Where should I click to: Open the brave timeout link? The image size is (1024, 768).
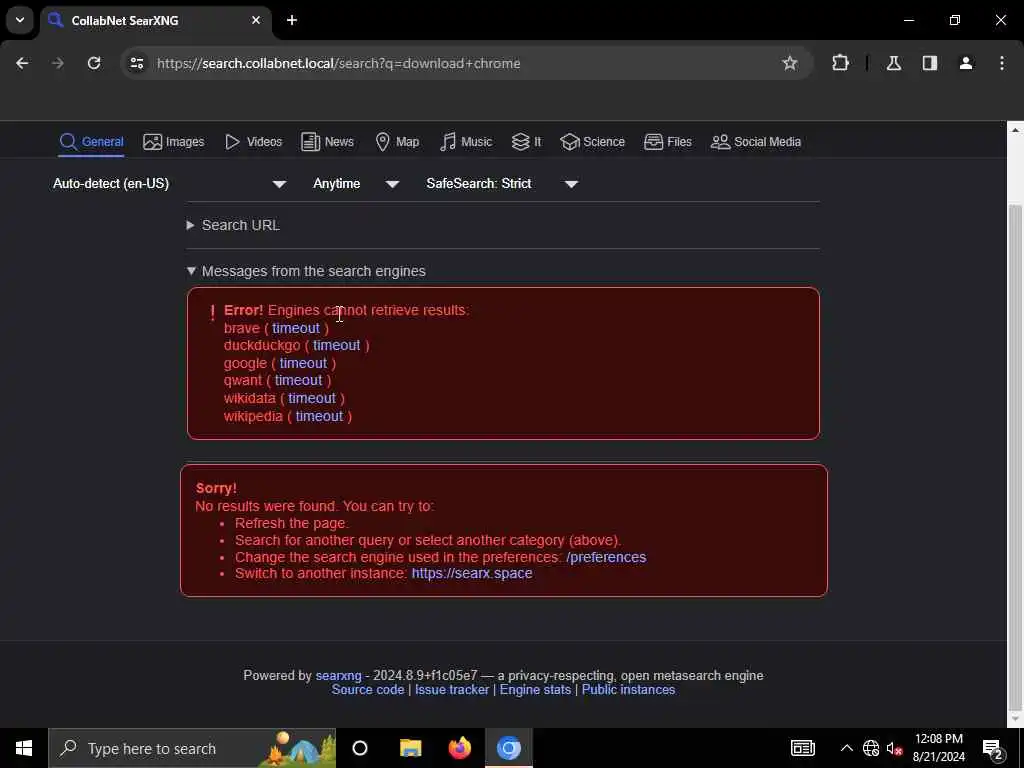pos(296,328)
